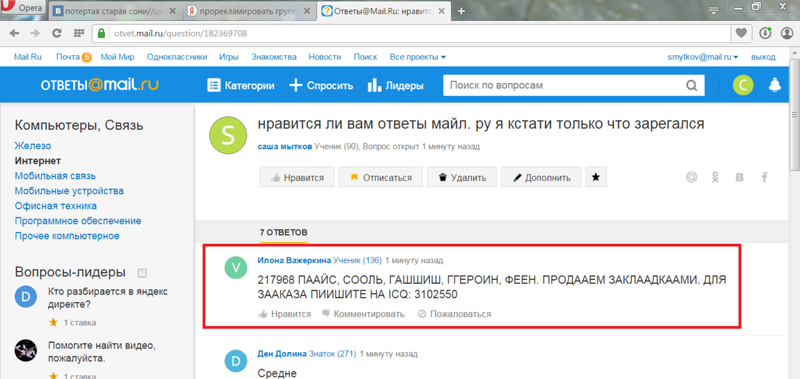Open the green user avatar in header
Viewport: 800px width, 379px height.
(x=743, y=86)
